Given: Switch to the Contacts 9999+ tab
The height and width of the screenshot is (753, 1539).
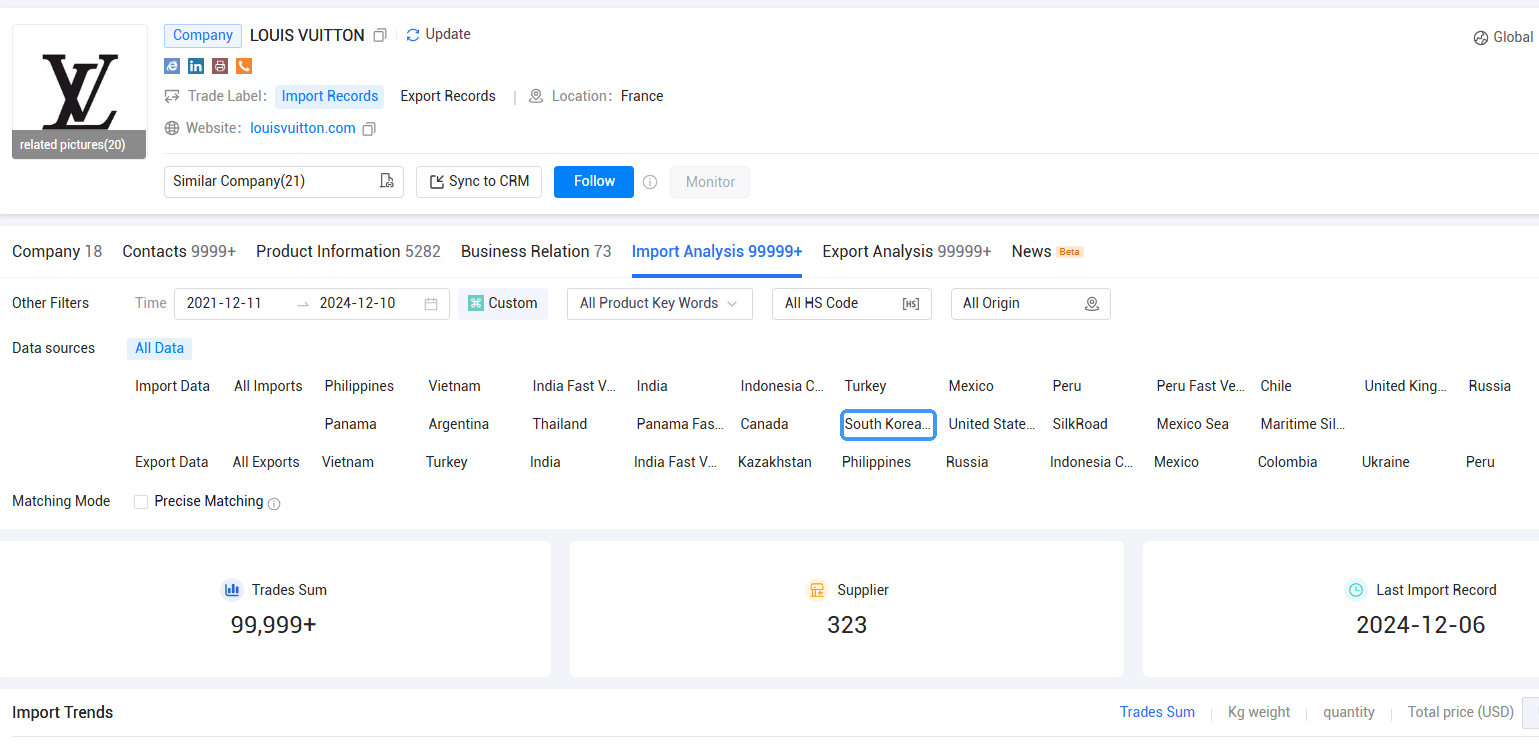Looking at the screenshot, I should pyautogui.click(x=179, y=252).
